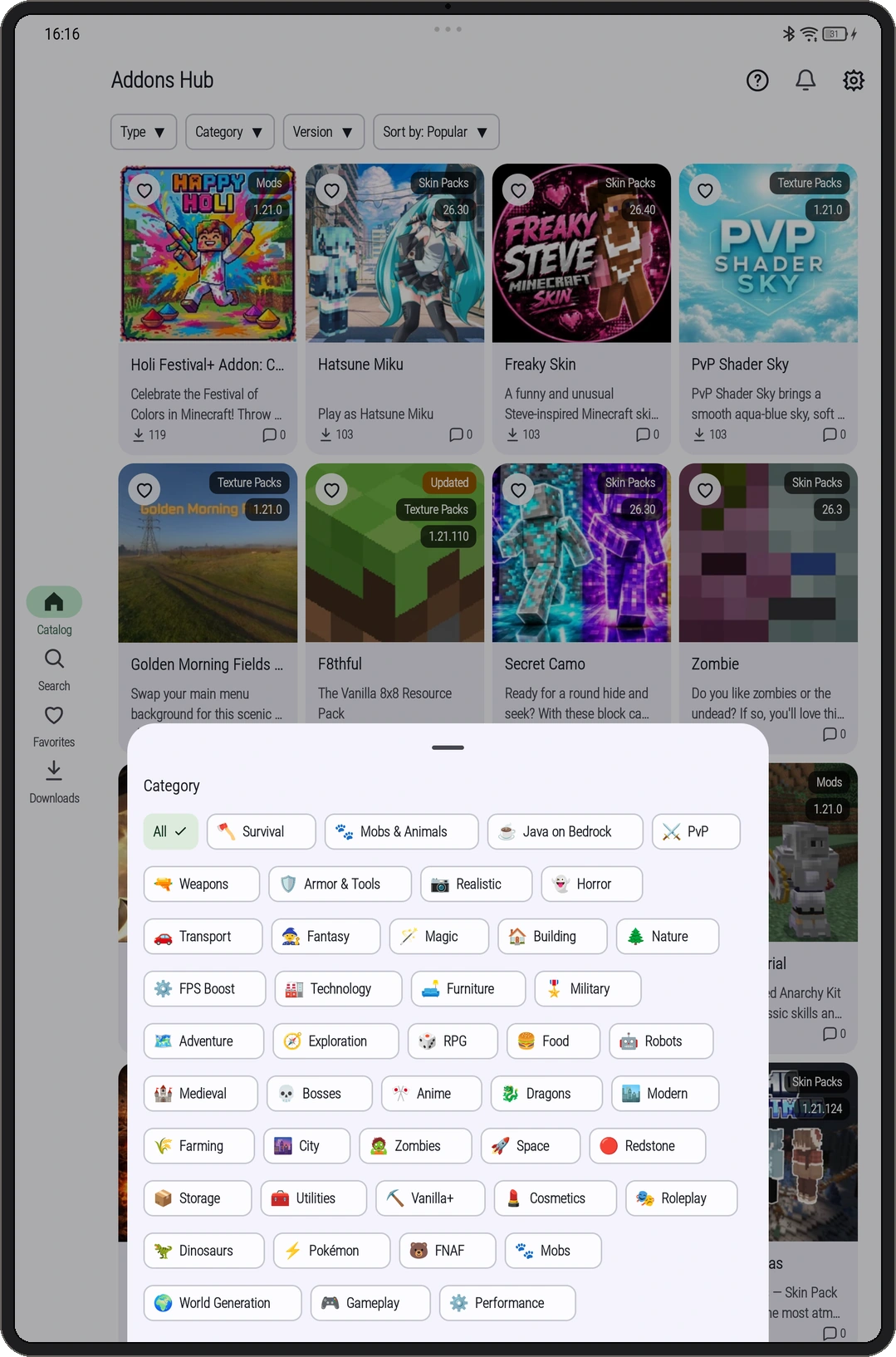The image size is (896, 1357).
Task: Choose the Modern category chip
Action: coord(665,1093)
